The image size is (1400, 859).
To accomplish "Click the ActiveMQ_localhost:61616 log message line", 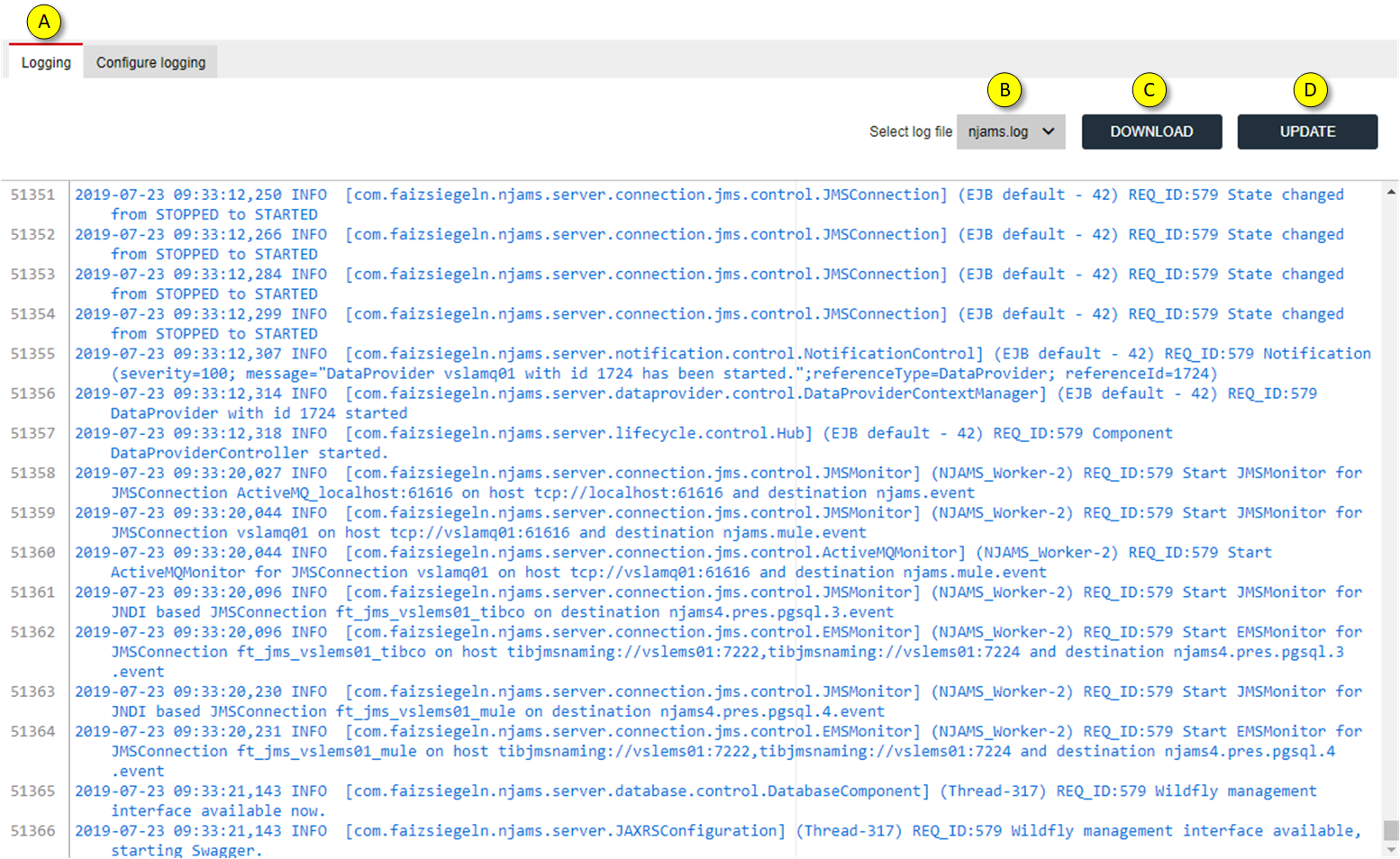I will (542, 493).
